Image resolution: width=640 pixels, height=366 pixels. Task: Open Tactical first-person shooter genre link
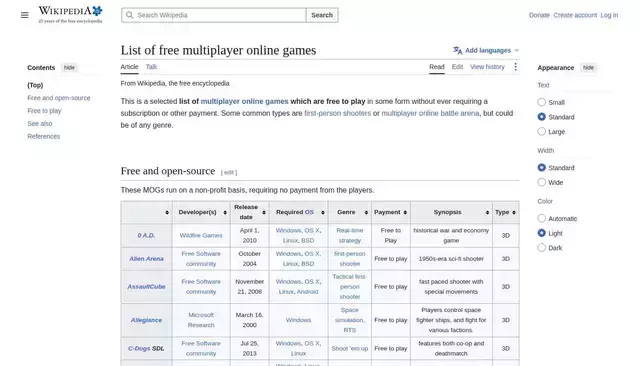[x=350, y=286]
